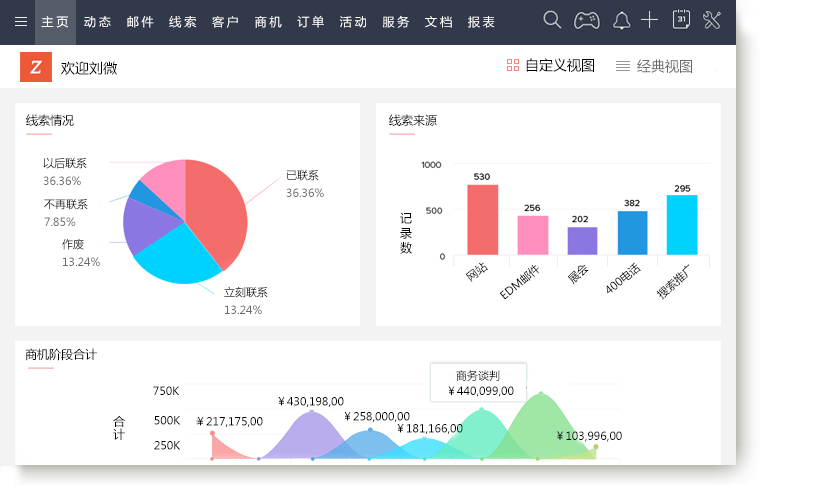Open the 线索 module tab
The image size is (816, 485).
pos(183,21)
